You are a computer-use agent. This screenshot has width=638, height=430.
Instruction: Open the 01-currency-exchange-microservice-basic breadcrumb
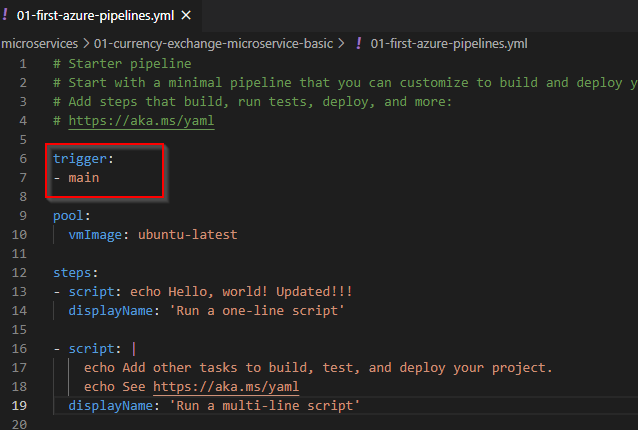[x=213, y=44]
